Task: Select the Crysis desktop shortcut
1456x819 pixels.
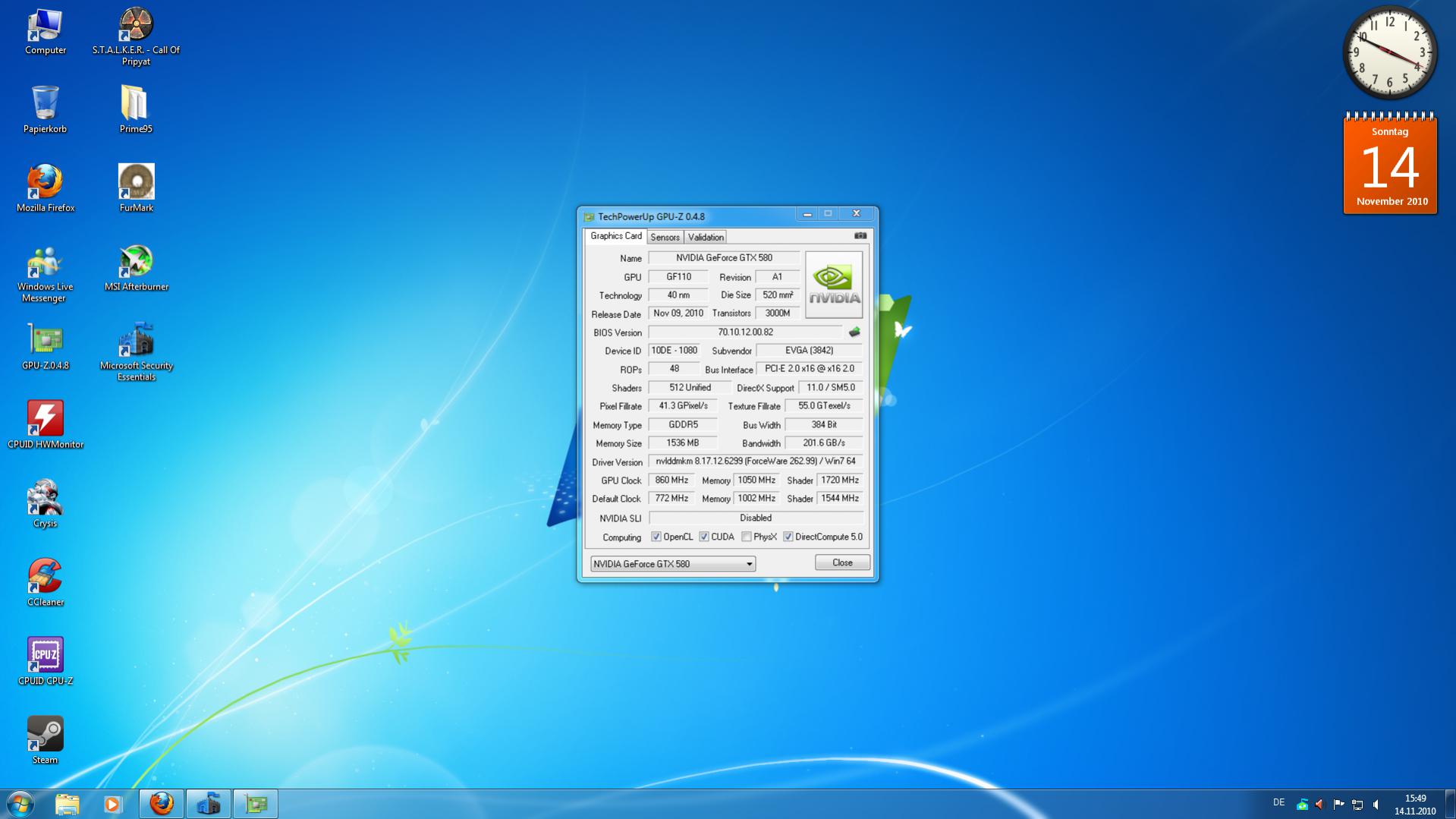Action: coord(45,504)
